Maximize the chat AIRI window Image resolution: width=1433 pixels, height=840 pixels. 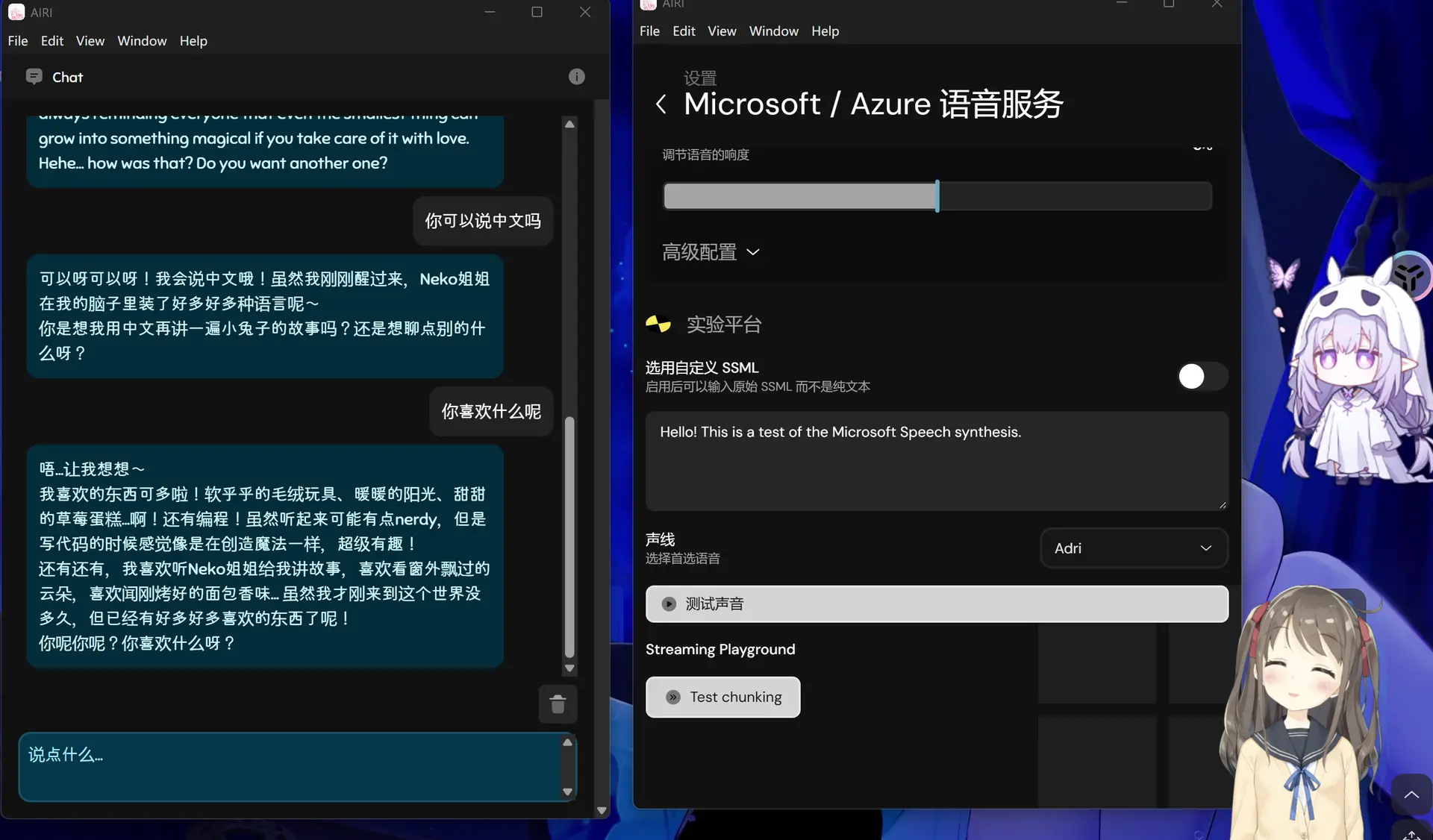click(x=537, y=12)
